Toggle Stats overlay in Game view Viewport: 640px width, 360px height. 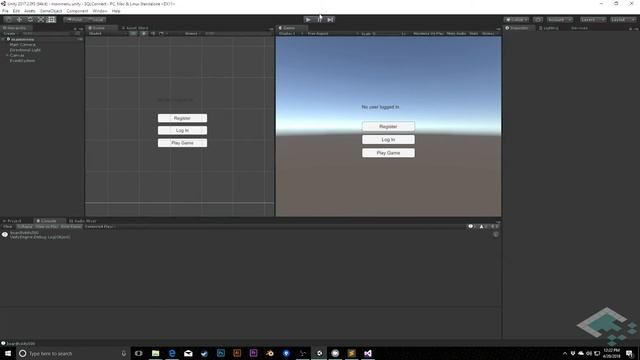pos(473,33)
